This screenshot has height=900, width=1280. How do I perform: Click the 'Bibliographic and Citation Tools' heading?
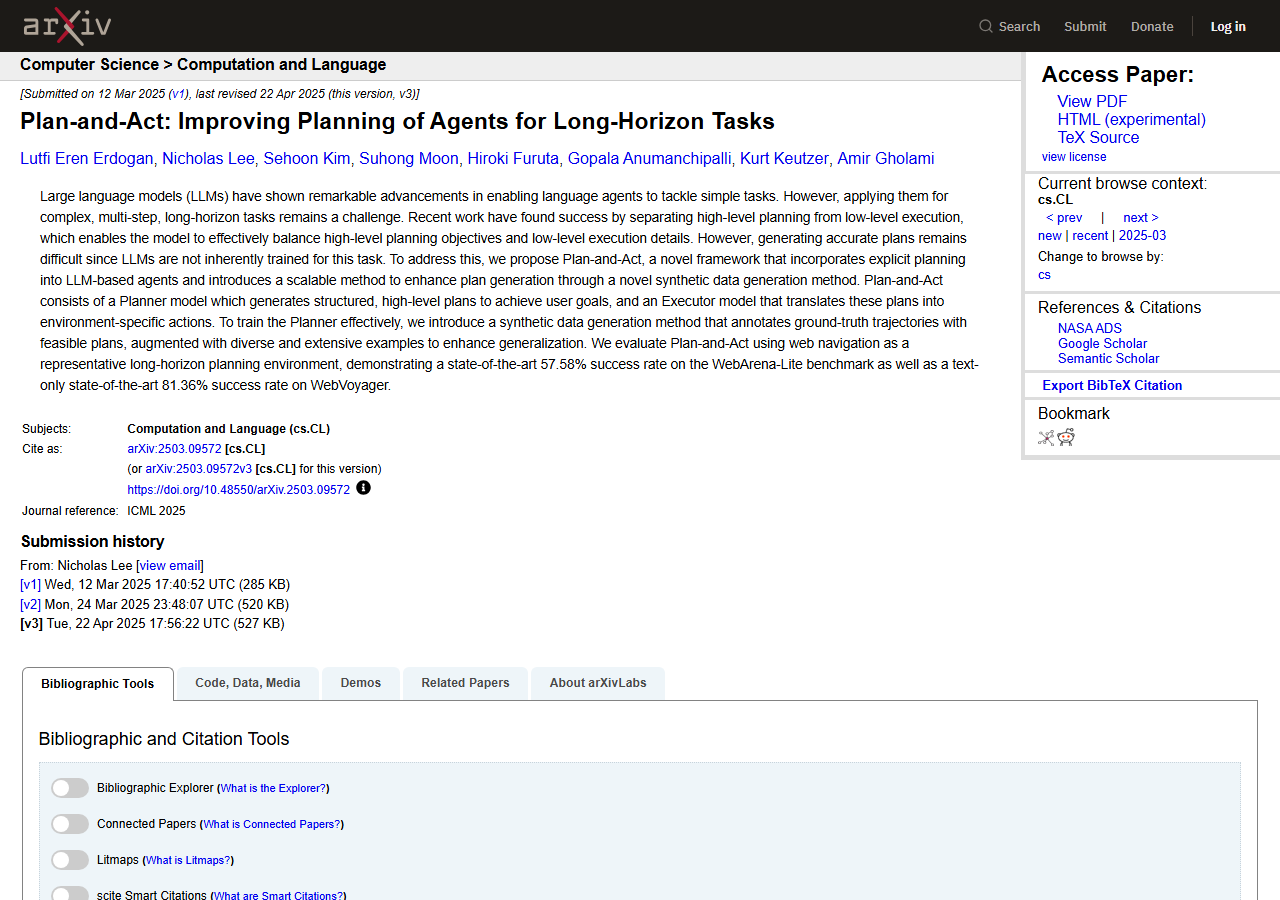pyautogui.click(x=164, y=739)
